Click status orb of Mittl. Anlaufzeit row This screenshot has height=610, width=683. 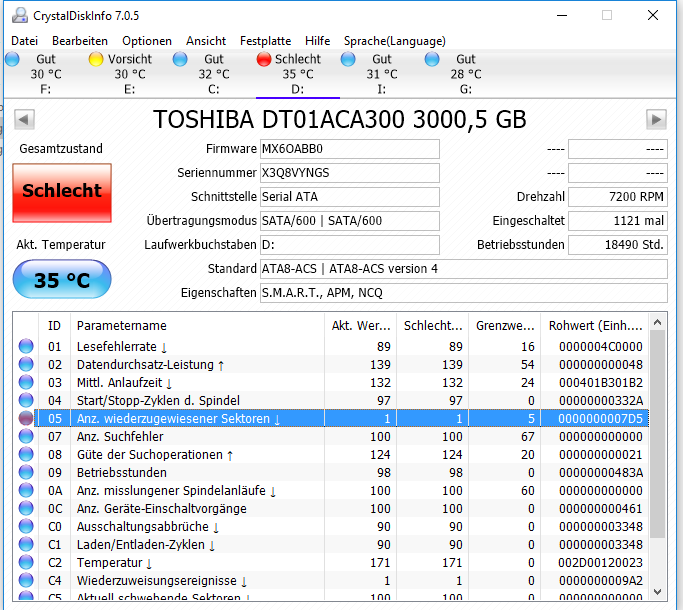coord(26,382)
